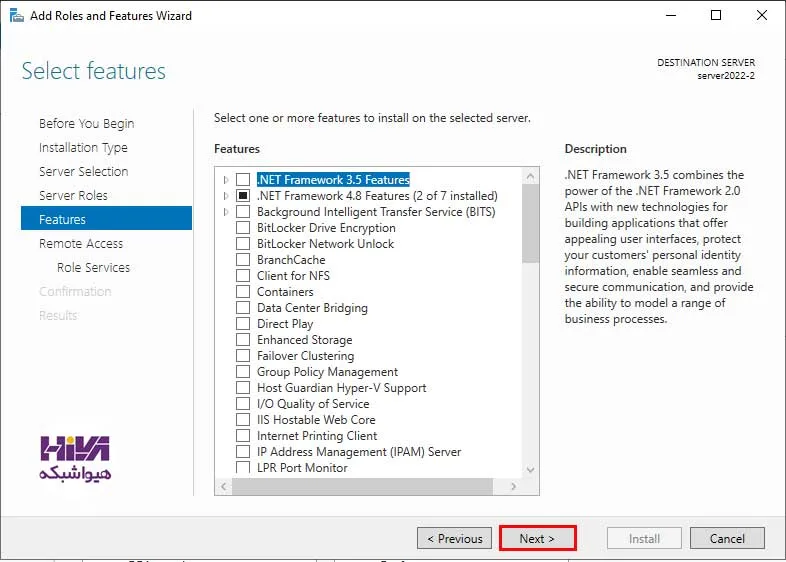Select the Features step in sidebar
The width and height of the screenshot is (786, 562).
point(106,218)
